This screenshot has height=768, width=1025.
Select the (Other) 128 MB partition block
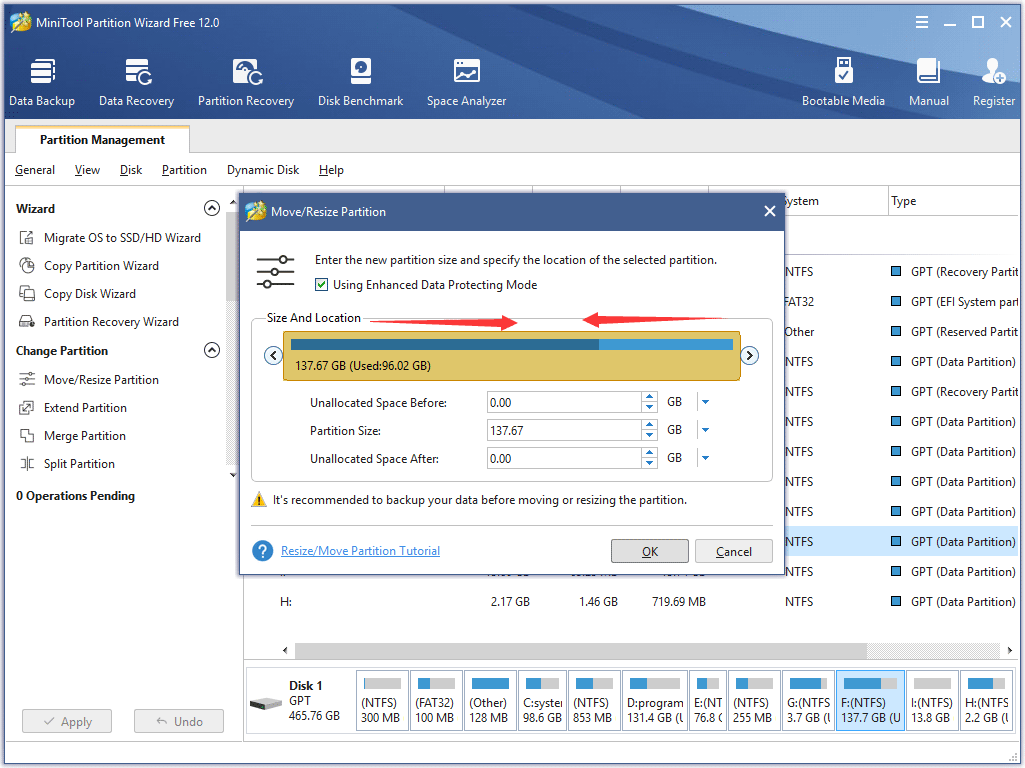(490, 701)
